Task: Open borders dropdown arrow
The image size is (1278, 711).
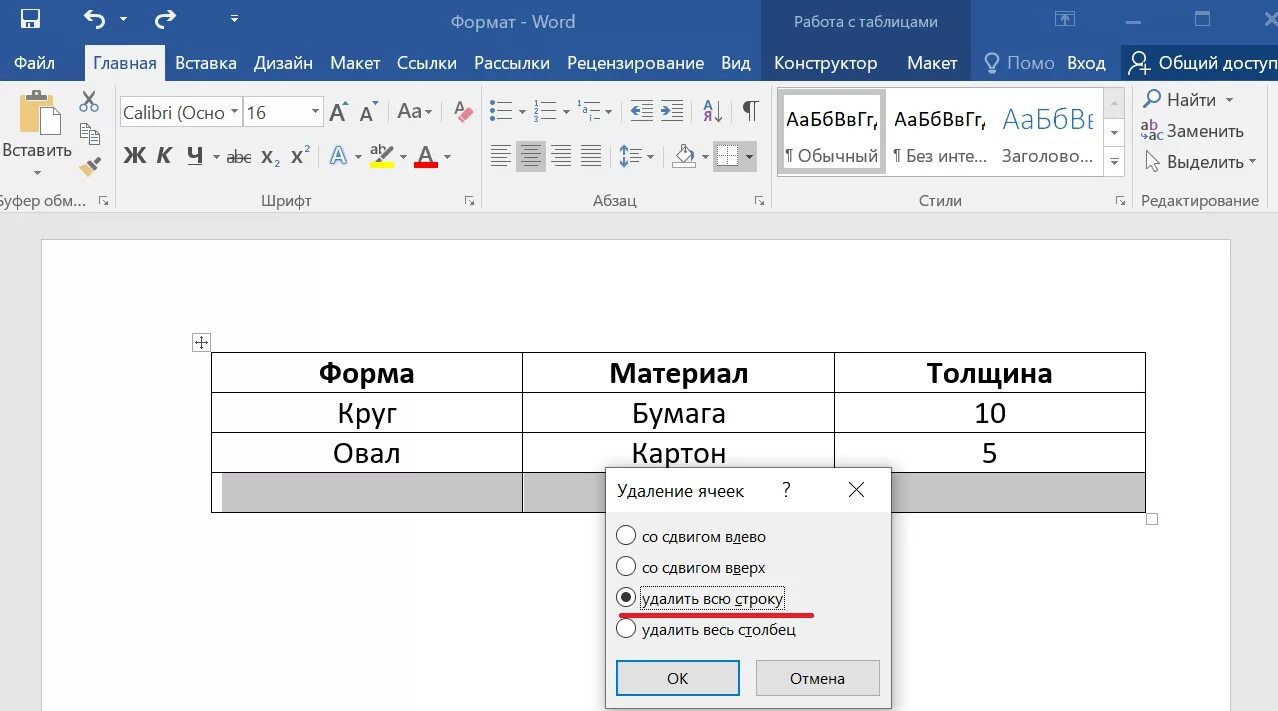Action: tap(749, 156)
